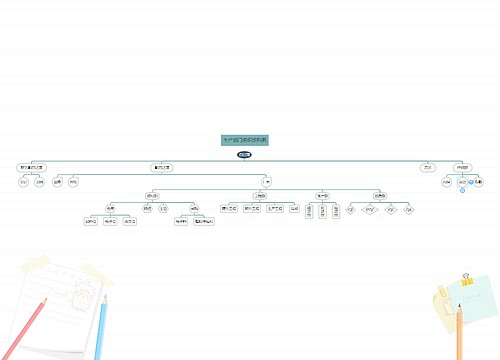Image resolution: width=500 pixels, height=360 pixels.
Task: Select the 工程部 department node
Action: click(260, 196)
